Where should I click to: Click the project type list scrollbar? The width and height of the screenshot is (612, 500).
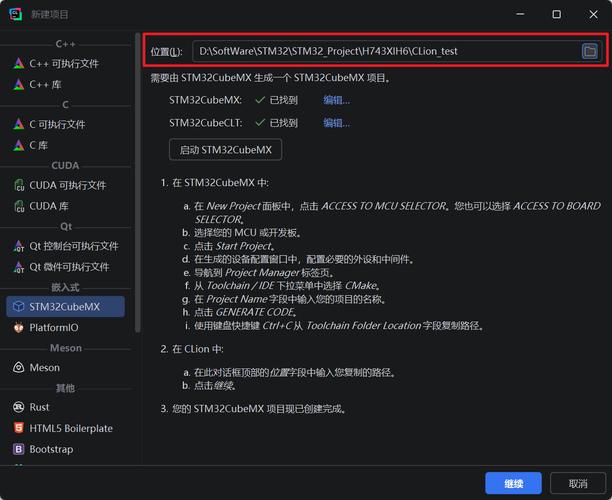coord(137,183)
